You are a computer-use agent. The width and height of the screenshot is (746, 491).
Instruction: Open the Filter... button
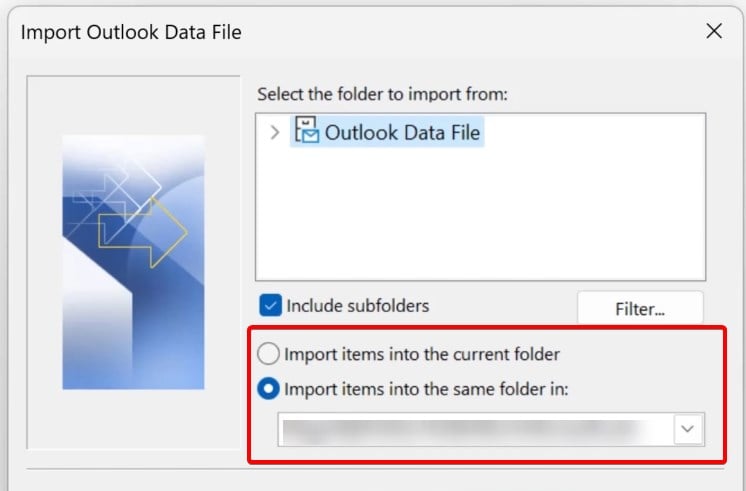(x=640, y=309)
